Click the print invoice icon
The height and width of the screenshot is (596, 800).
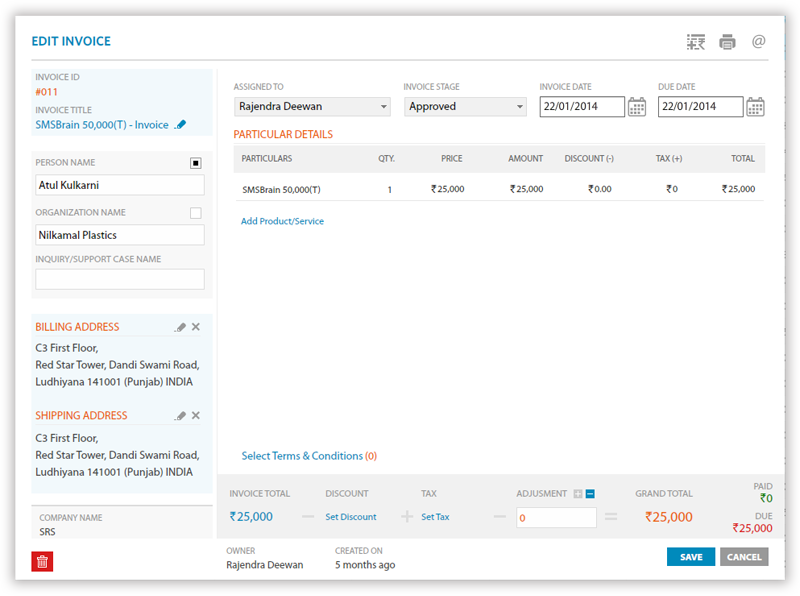coord(727,42)
